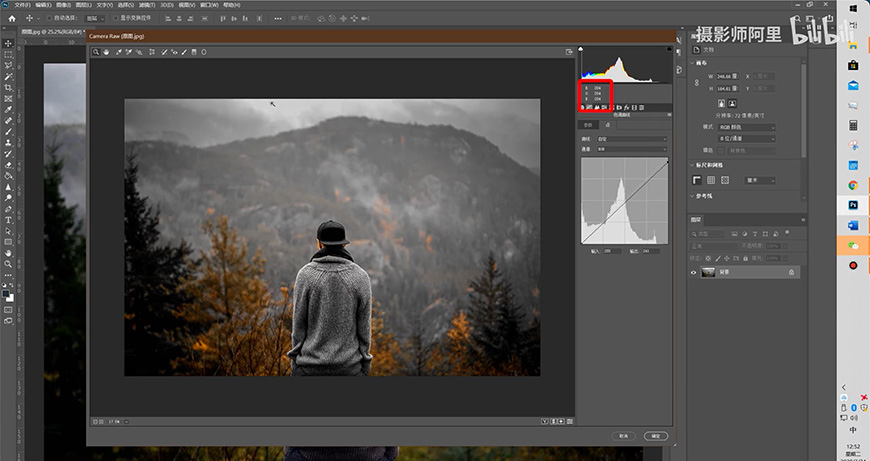The image size is (870, 461).
Task: Select the Hand tool in Photoshop toolbar
Action: [x=8, y=253]
